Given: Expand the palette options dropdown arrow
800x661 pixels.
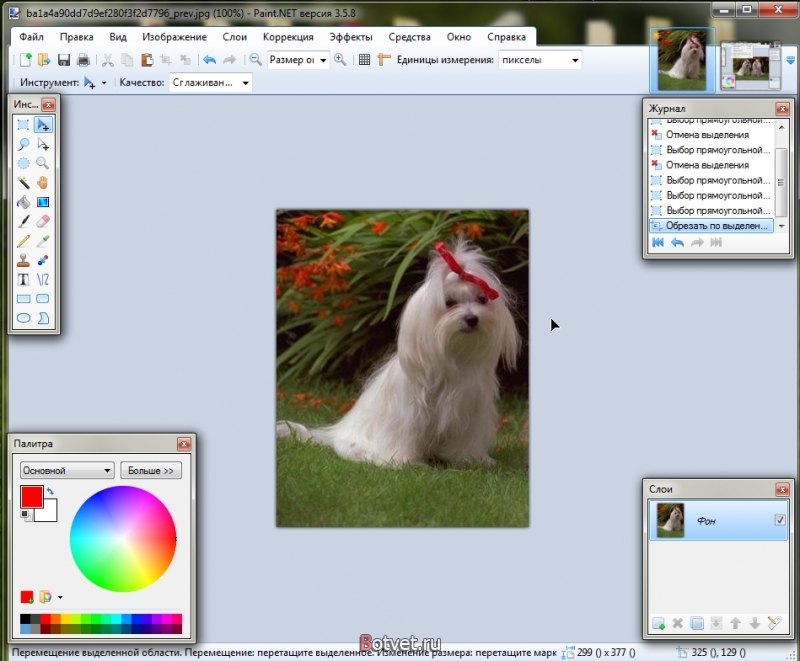Looking at the screenshot, I should (60, 597).
